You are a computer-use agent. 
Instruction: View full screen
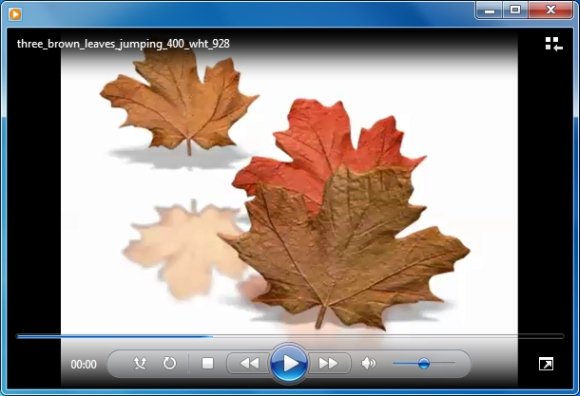(546, 364)
